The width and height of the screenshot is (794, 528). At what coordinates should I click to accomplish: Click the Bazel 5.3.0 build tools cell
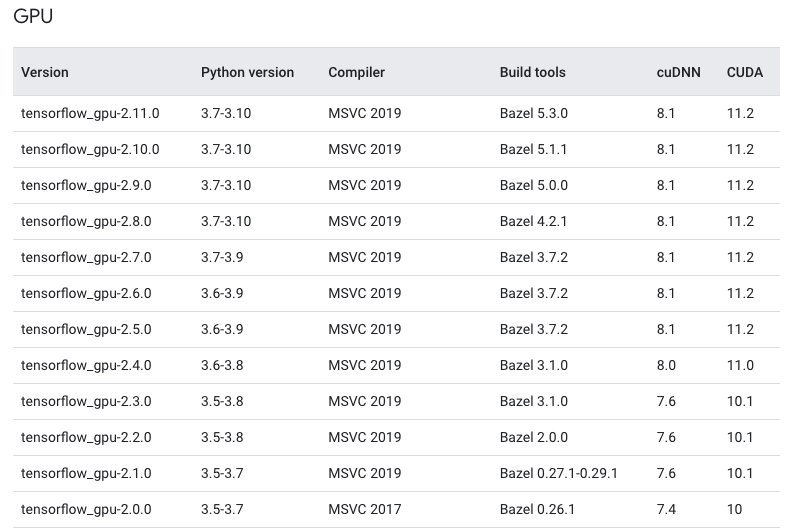tap(533, 114)
